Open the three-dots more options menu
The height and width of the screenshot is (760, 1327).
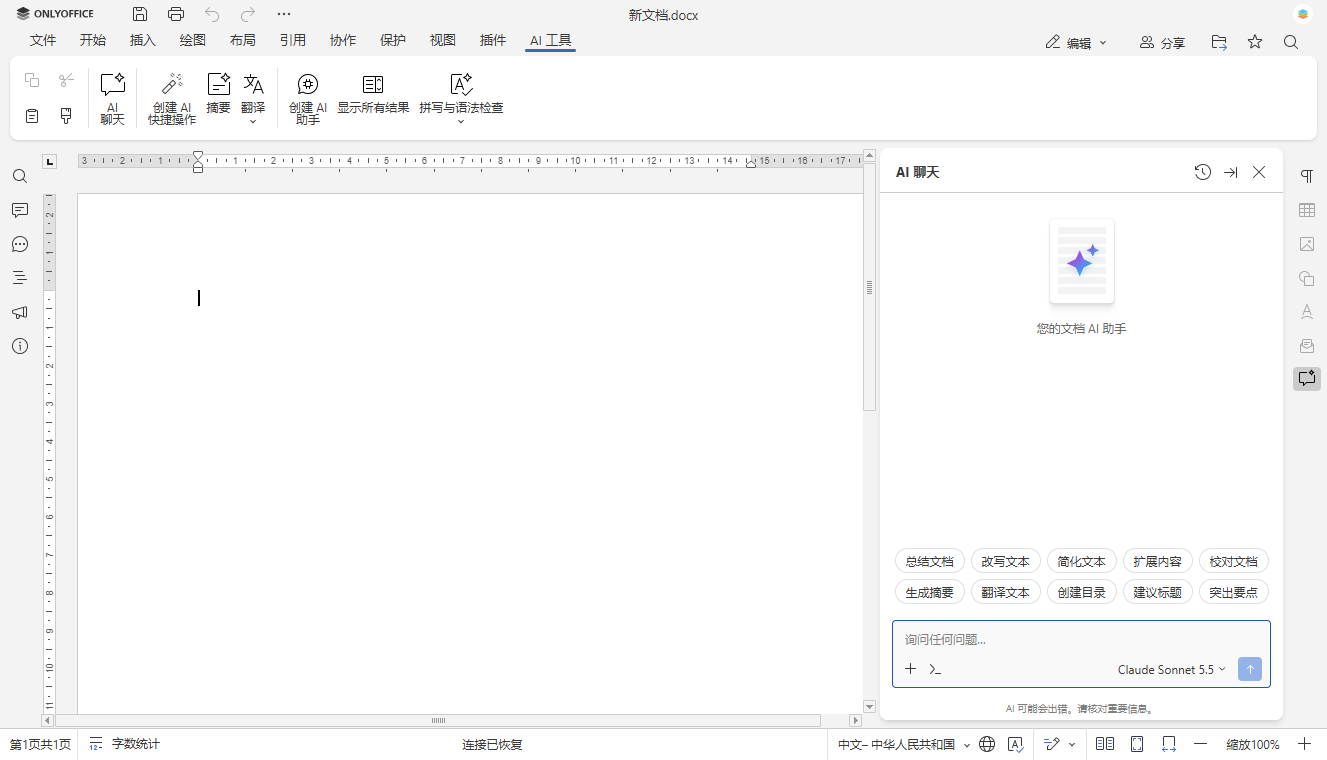pyautogui.click(x=284, y=14)
